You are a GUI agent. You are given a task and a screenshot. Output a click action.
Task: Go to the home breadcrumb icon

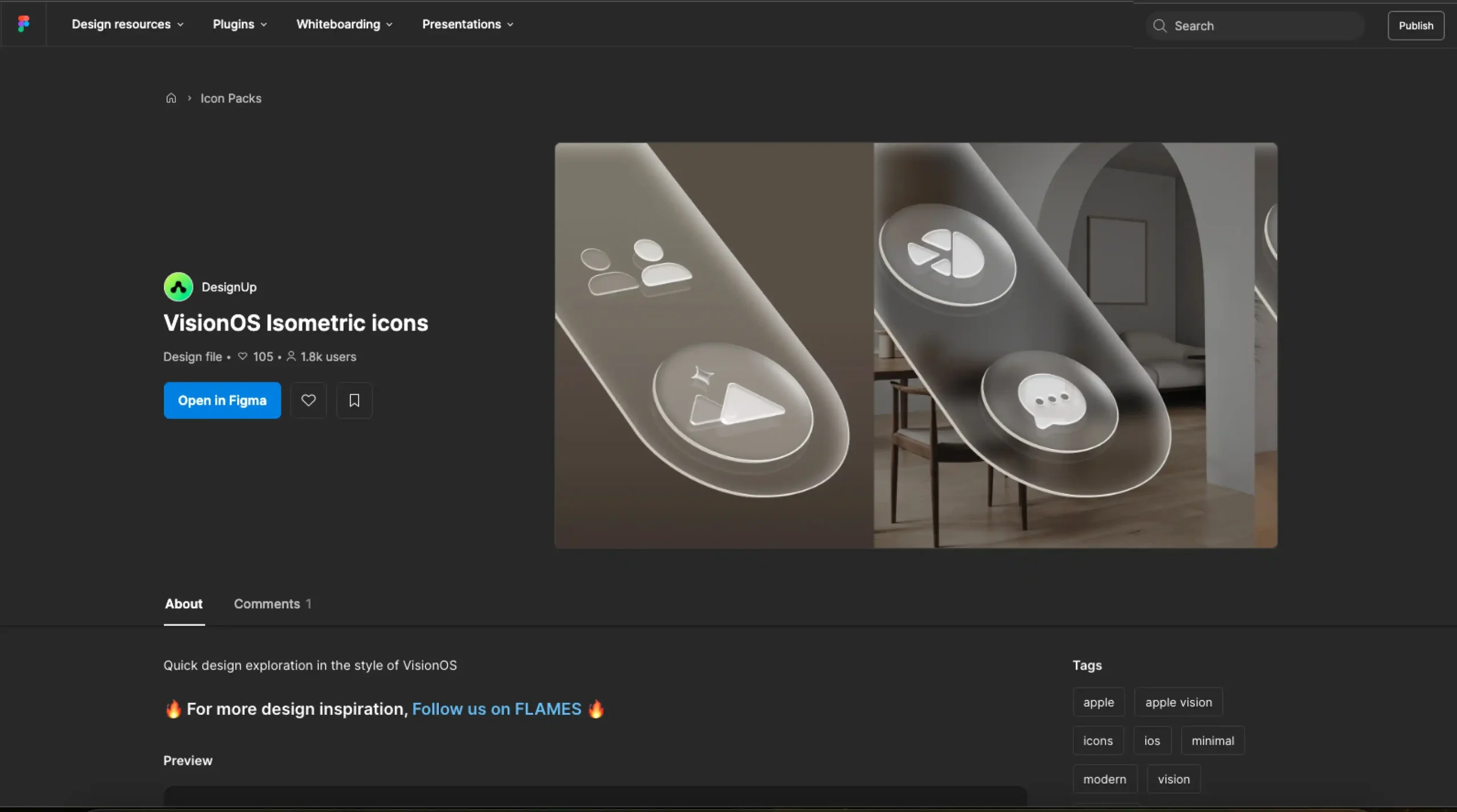pyautogui.click(x=171, y=98)
